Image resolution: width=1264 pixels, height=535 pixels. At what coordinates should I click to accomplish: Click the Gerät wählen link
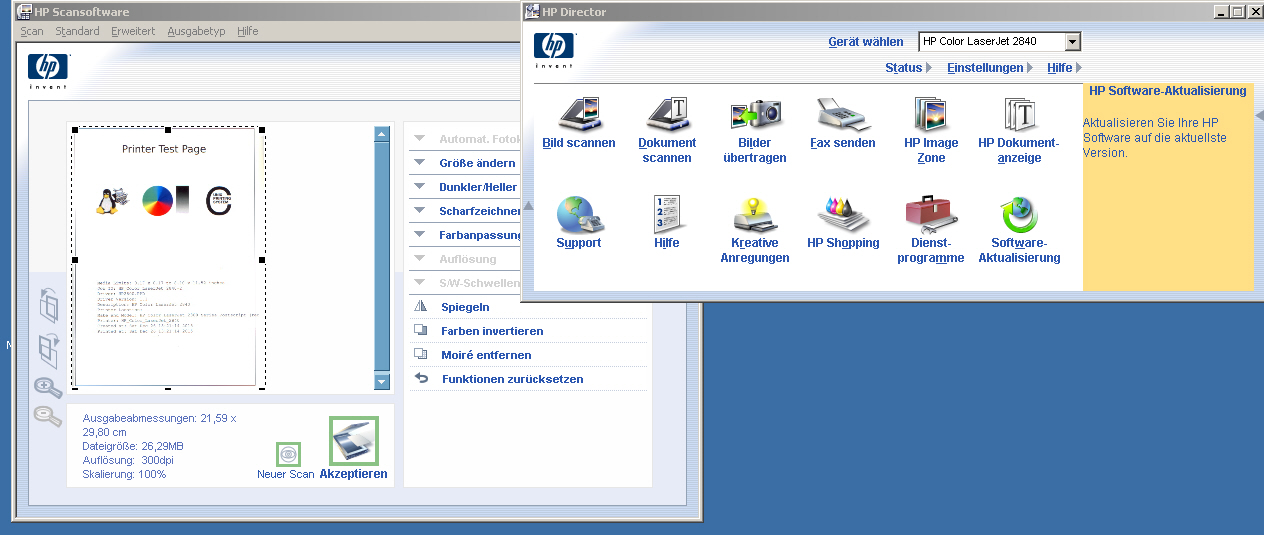[866, 42]
